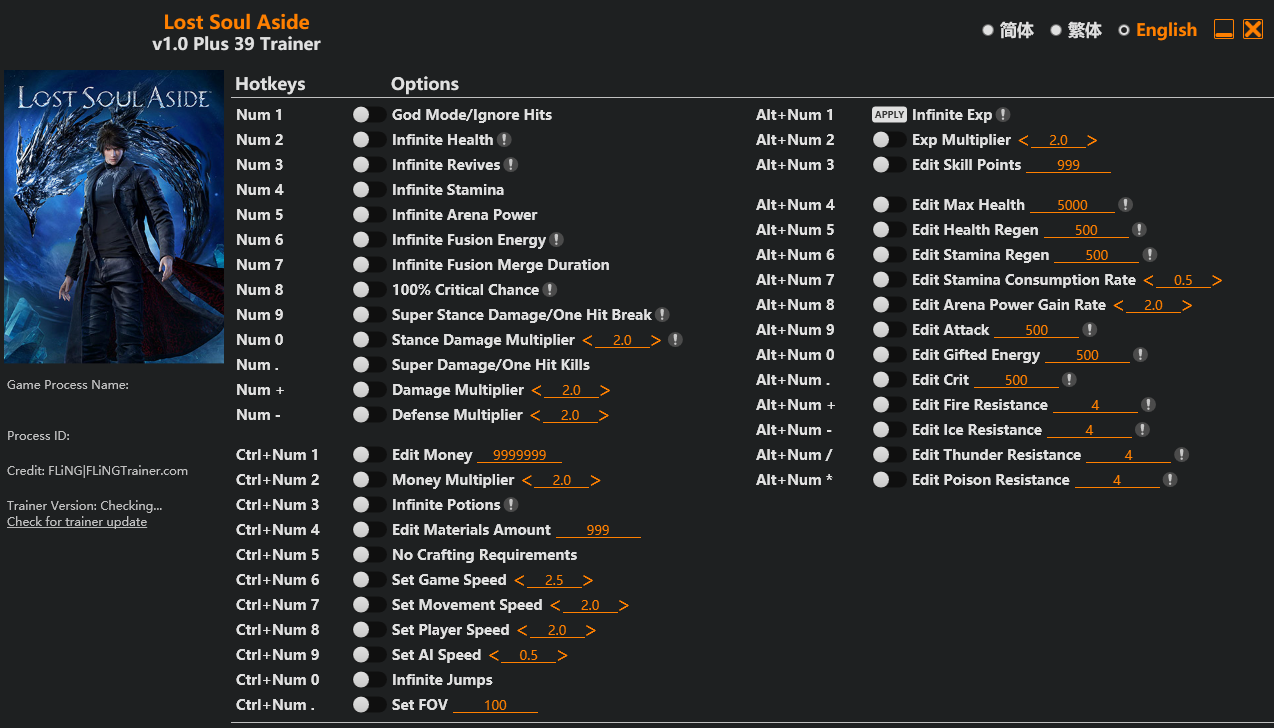Click the Edit Stamina Regen value field
The height and width of the screenshot is (728, 1274).
[1097, 255]
